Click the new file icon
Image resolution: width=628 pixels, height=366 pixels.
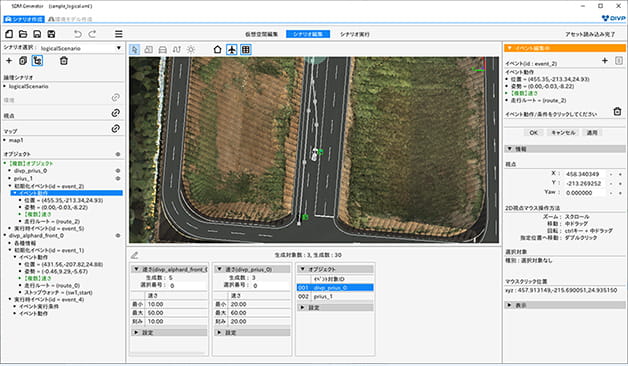(x=9, y=34)
